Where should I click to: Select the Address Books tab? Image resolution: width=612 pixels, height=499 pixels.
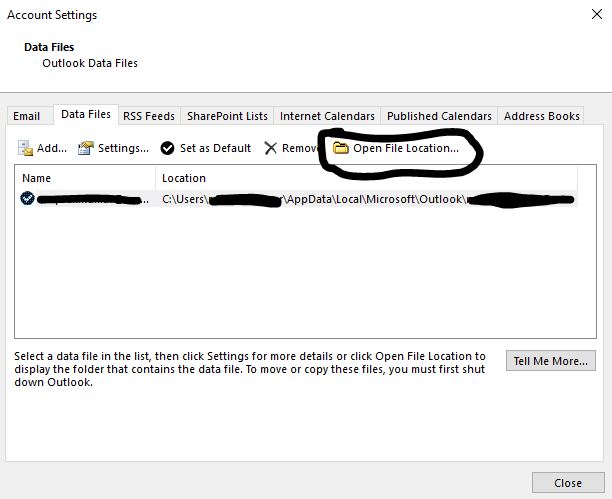click(x=542, y=116)
